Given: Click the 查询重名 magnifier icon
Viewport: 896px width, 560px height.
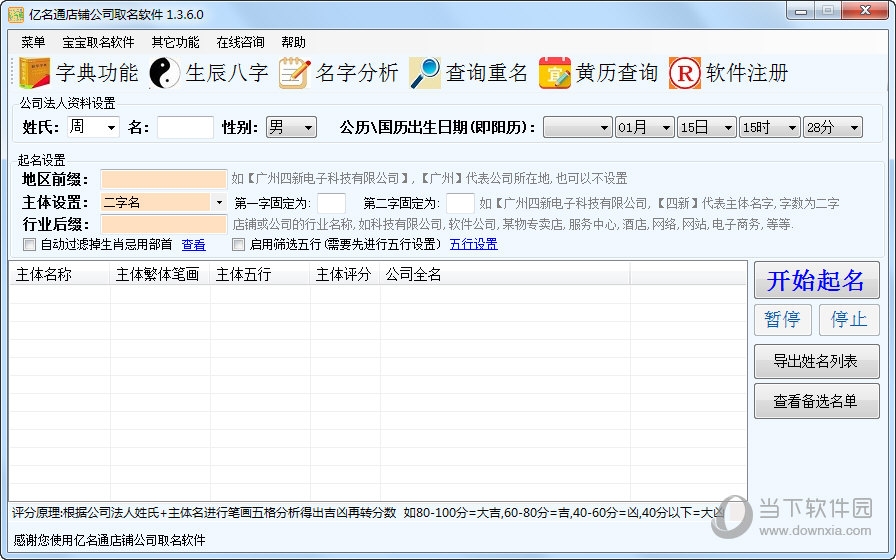Looking at the screenshot, I should (x=425, y=73).
